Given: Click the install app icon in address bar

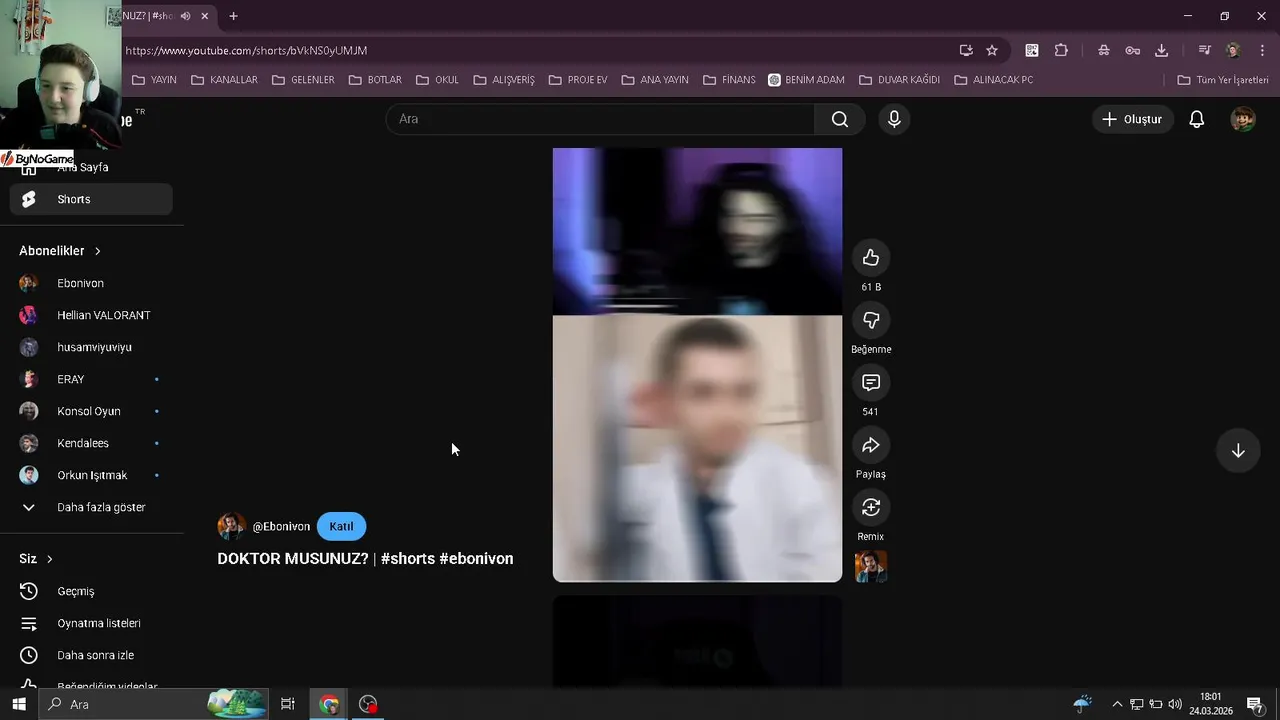Looking at the screenshot, I should tap(966, 50).
